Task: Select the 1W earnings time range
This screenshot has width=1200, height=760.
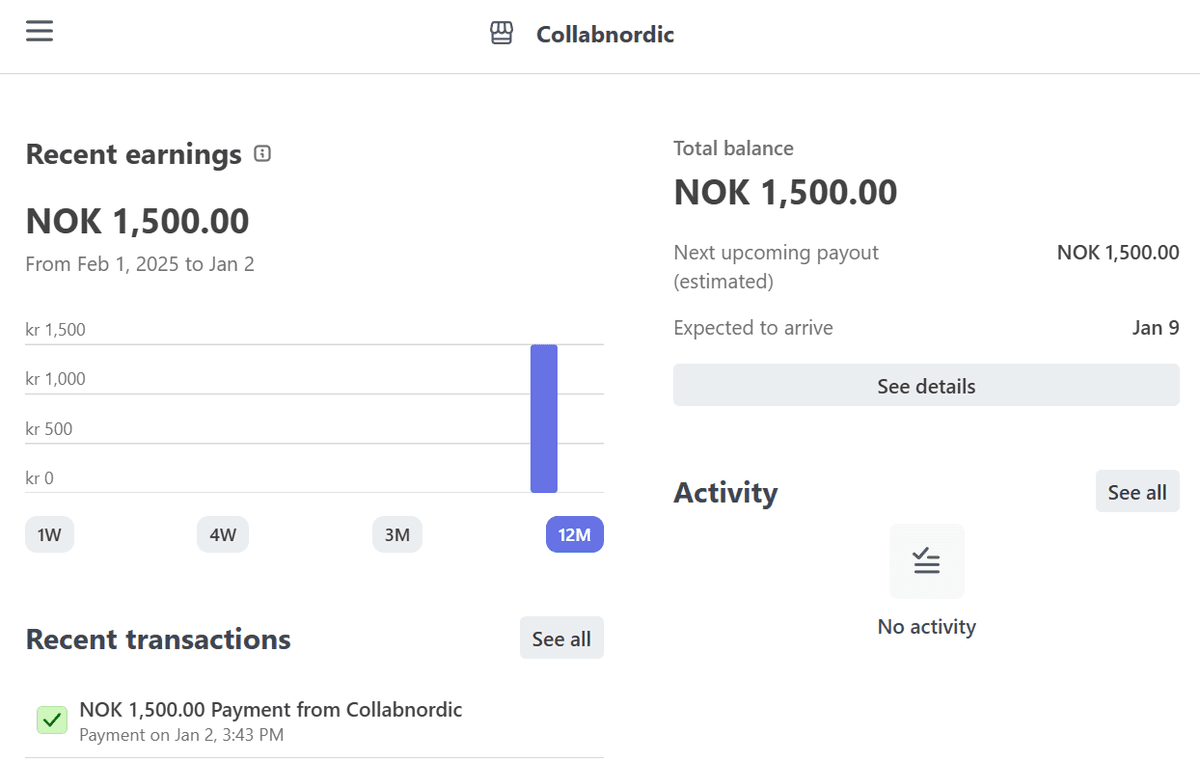Action: [x=49, y=534]
